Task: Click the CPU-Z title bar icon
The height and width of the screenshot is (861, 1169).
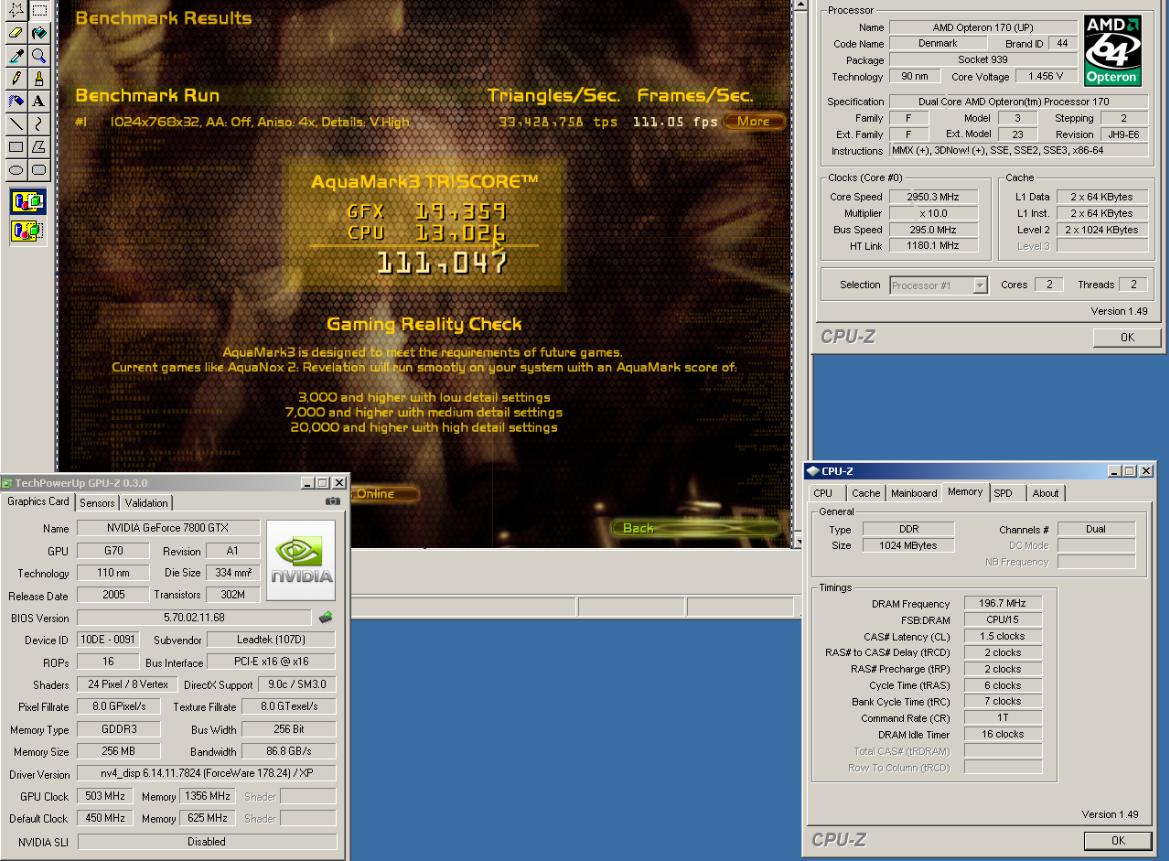Action: [x=813, y=471]
